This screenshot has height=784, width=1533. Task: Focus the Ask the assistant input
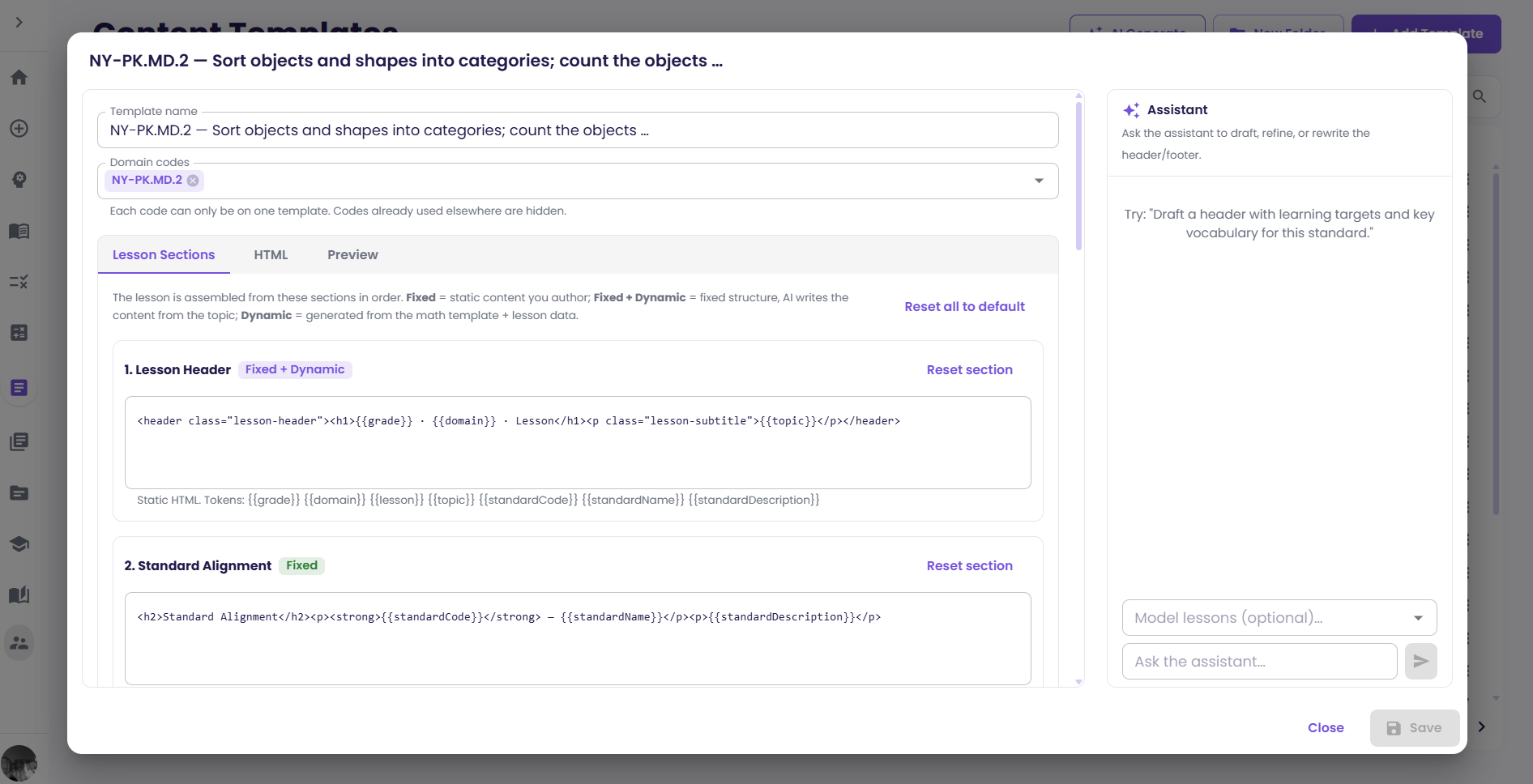1259,662
